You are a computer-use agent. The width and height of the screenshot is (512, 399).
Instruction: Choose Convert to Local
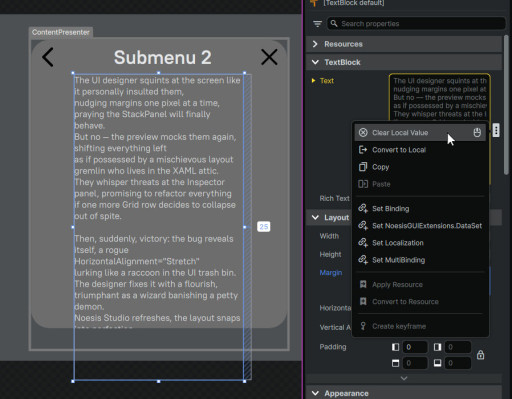coord(421,150)
